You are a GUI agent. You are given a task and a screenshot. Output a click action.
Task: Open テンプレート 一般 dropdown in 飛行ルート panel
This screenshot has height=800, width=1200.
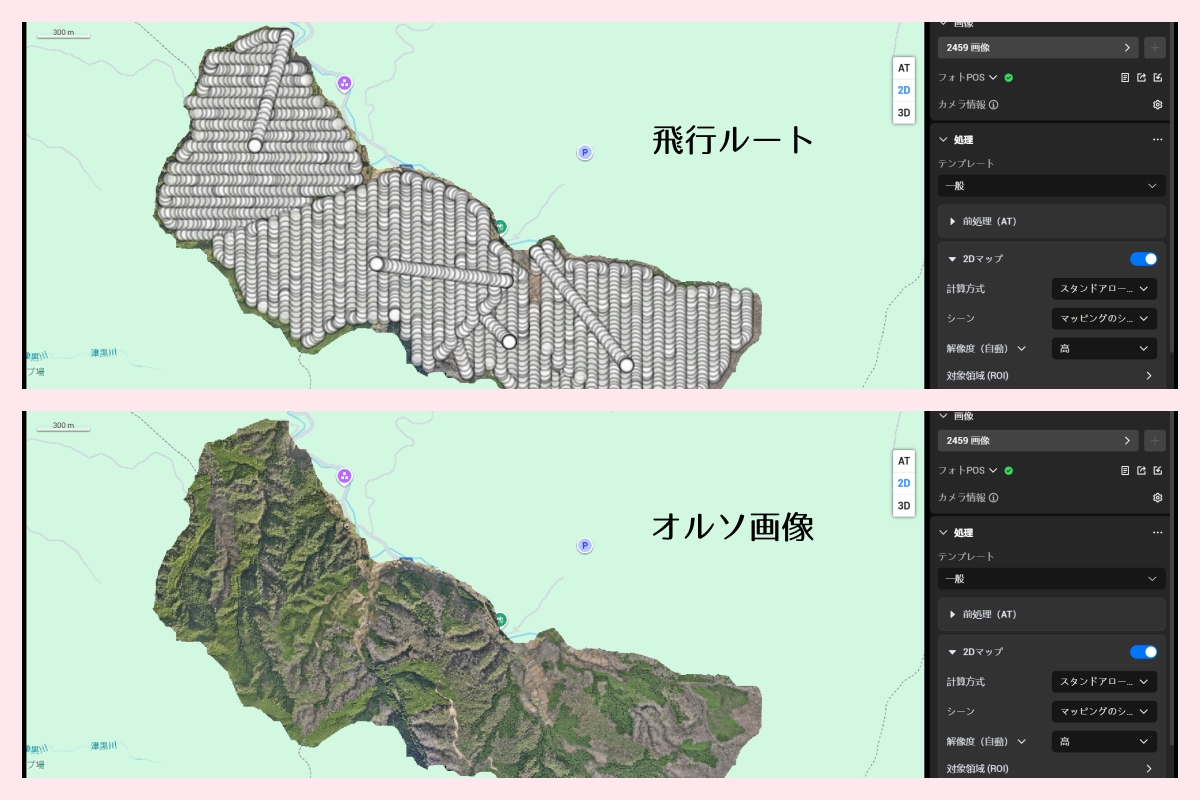tap(1051, 186)
